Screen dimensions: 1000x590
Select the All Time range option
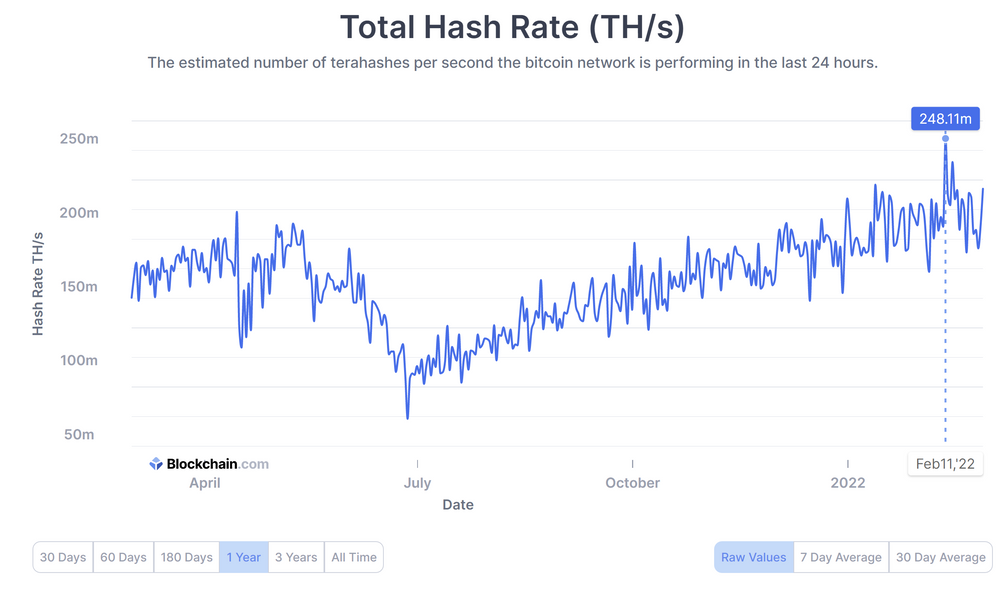[x=354, y=557]
